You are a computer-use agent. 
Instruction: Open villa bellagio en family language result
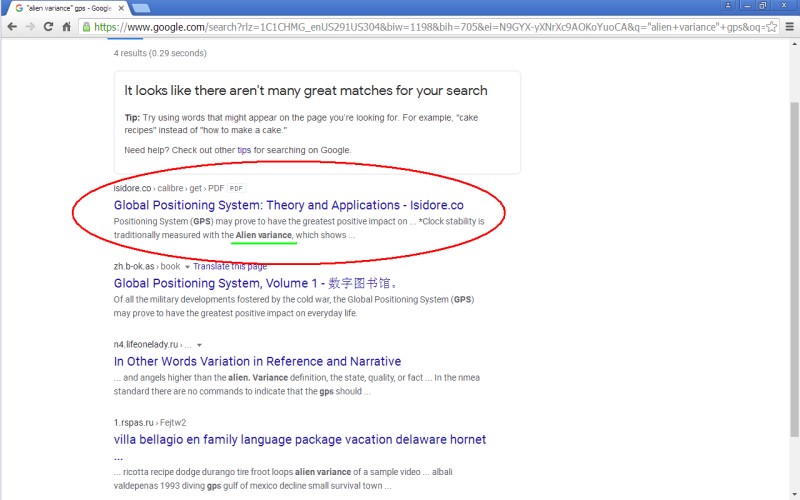(x=299, y=439)
